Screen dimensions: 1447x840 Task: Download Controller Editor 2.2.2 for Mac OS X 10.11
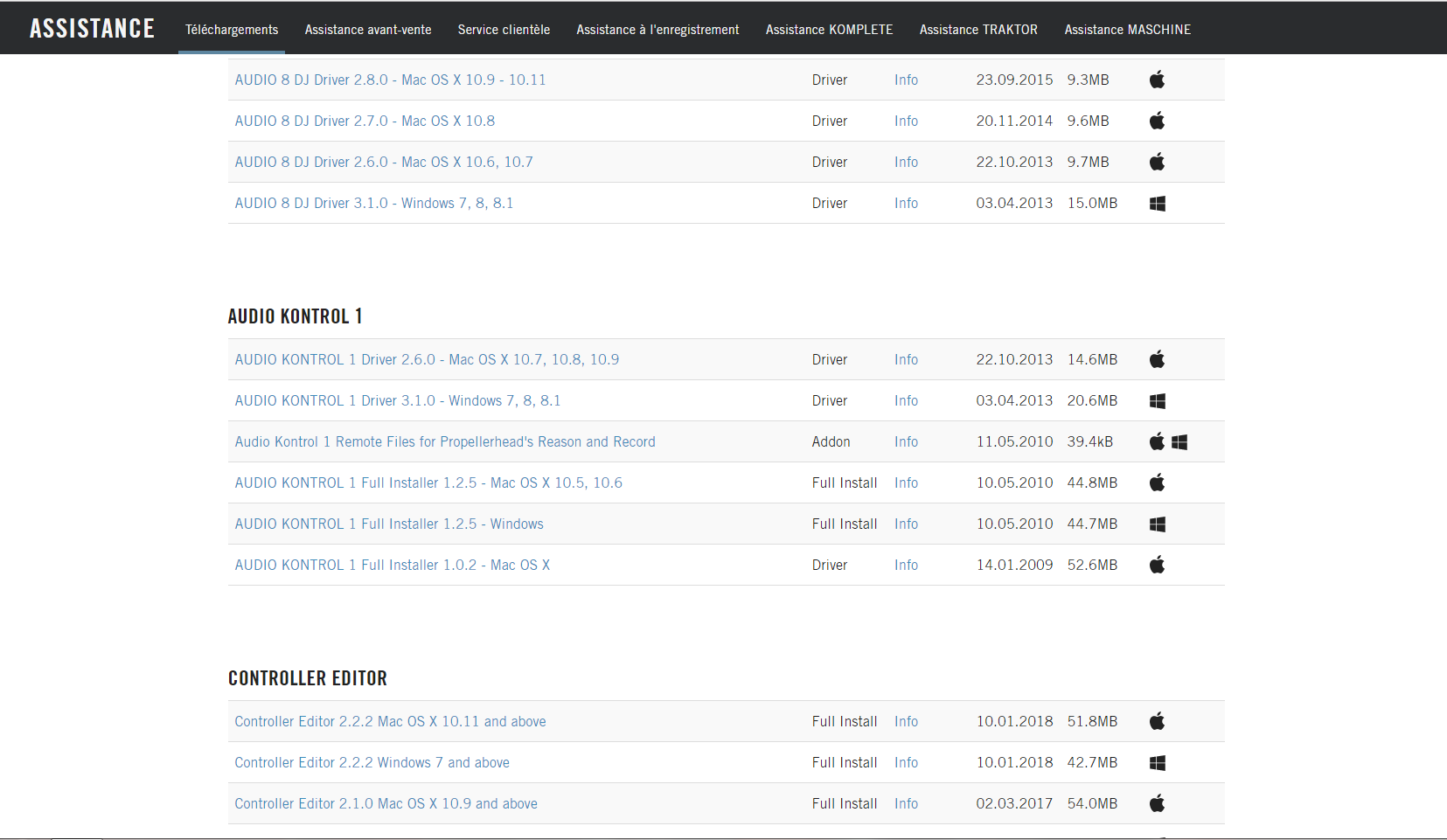pyautogui.click(x=390, y=721)
